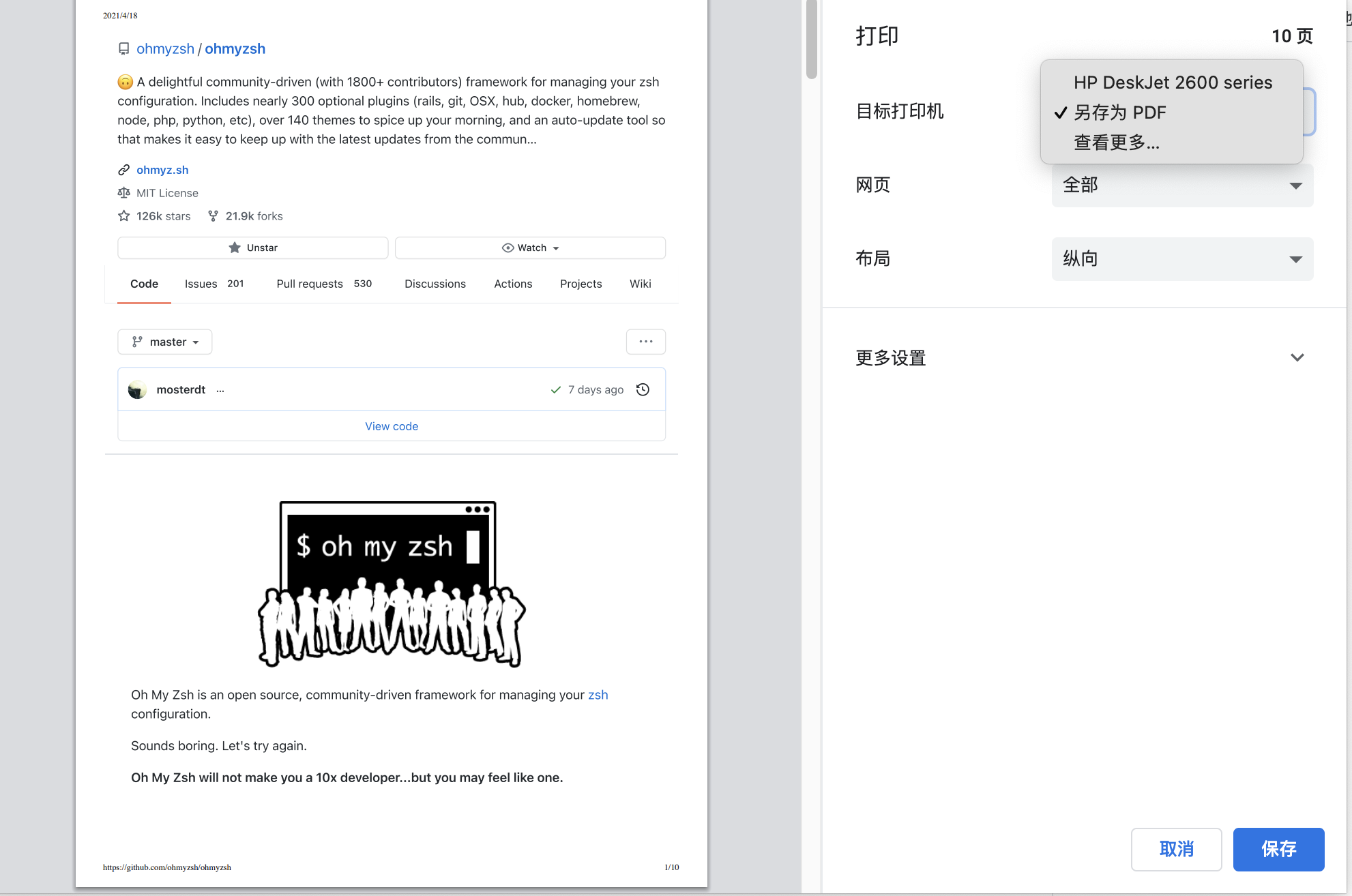Viewport: 1352px width, 896px height.
Task: Open the Actions tab
Action: [513, 284]
